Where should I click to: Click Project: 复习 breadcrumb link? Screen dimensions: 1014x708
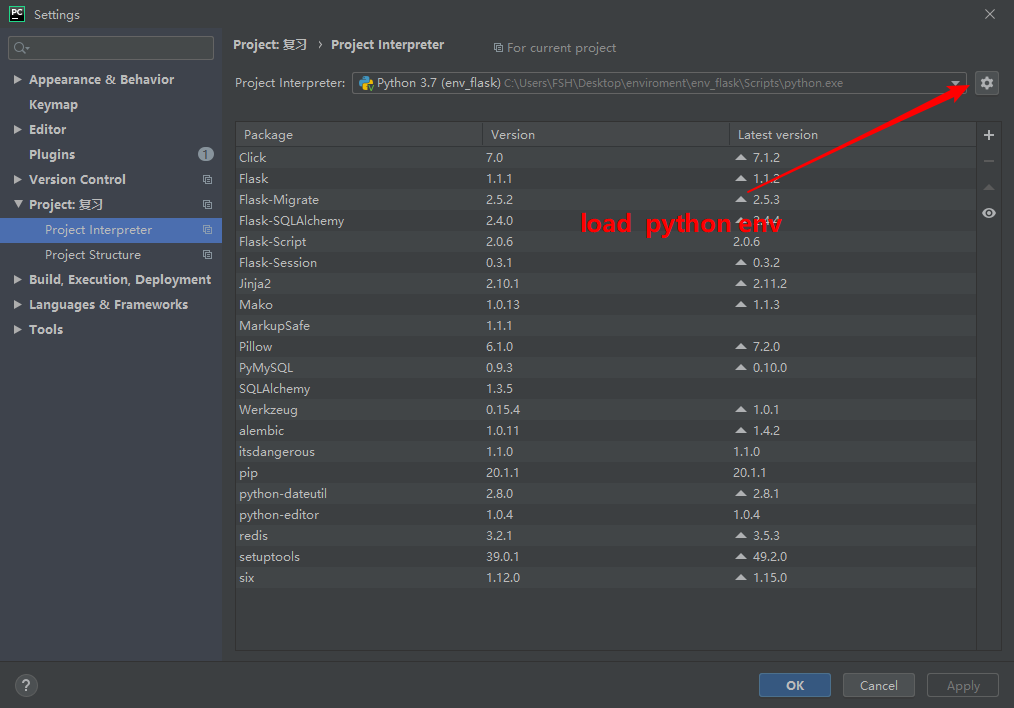pos(270,45)
